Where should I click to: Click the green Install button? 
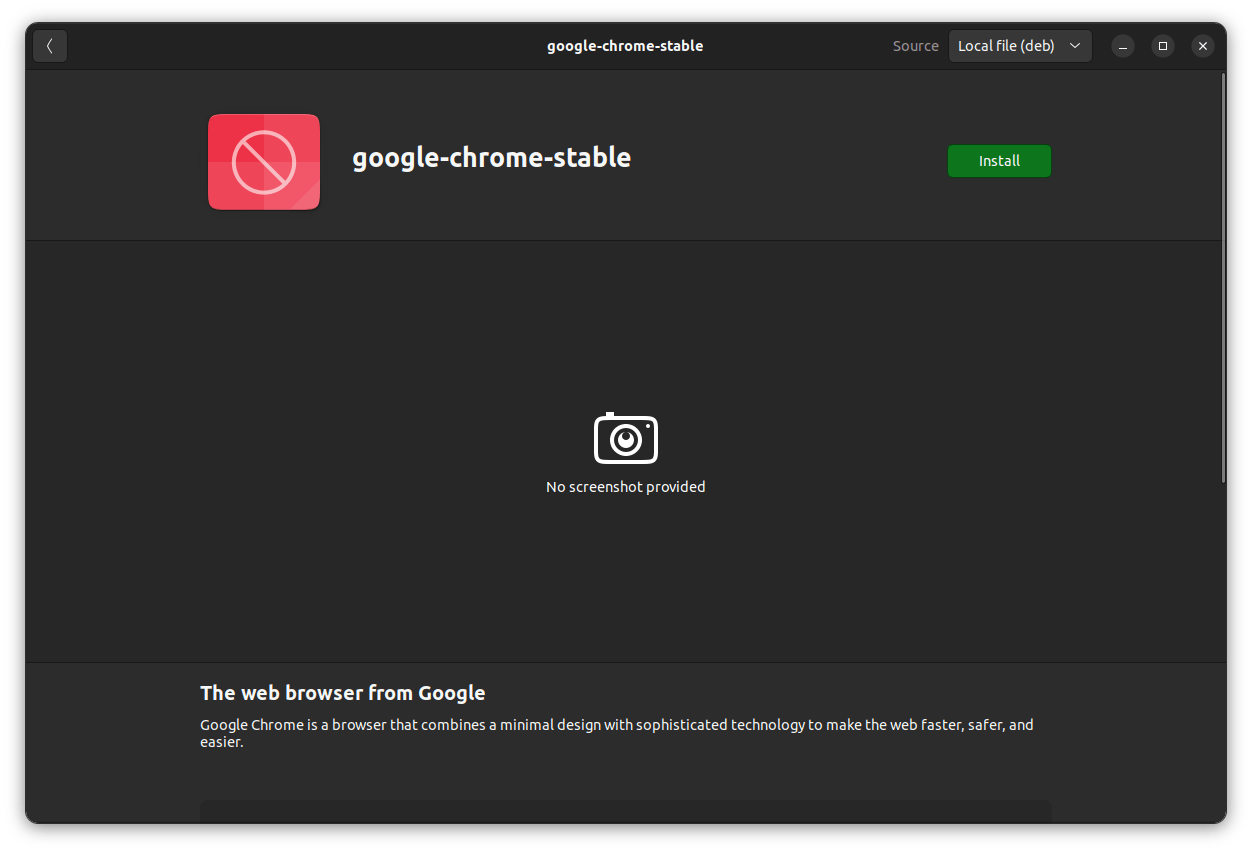point(999,160)
